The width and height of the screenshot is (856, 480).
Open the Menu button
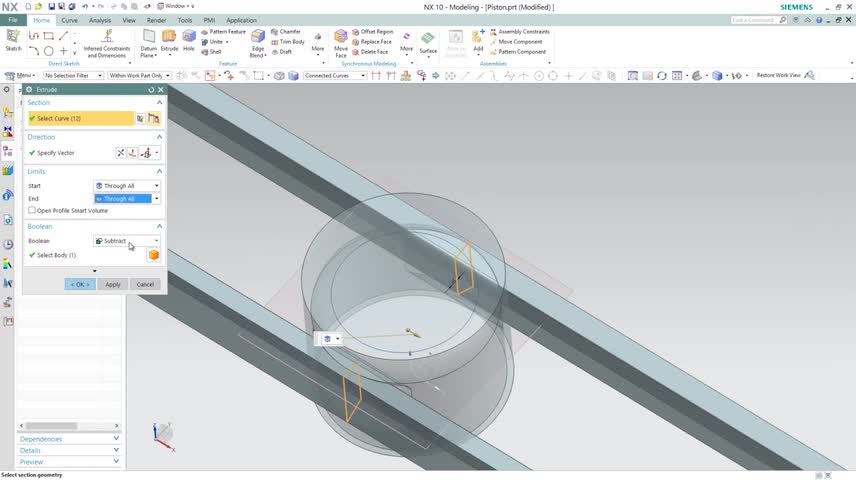[20, 75]
